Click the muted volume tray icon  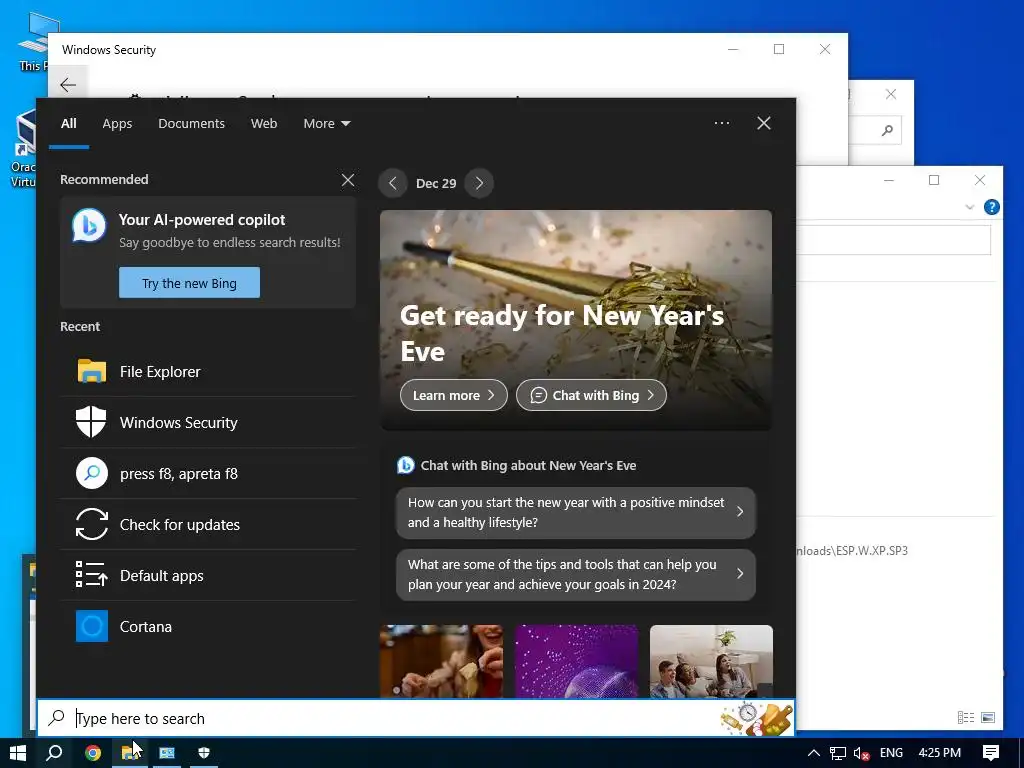(861, 754)
